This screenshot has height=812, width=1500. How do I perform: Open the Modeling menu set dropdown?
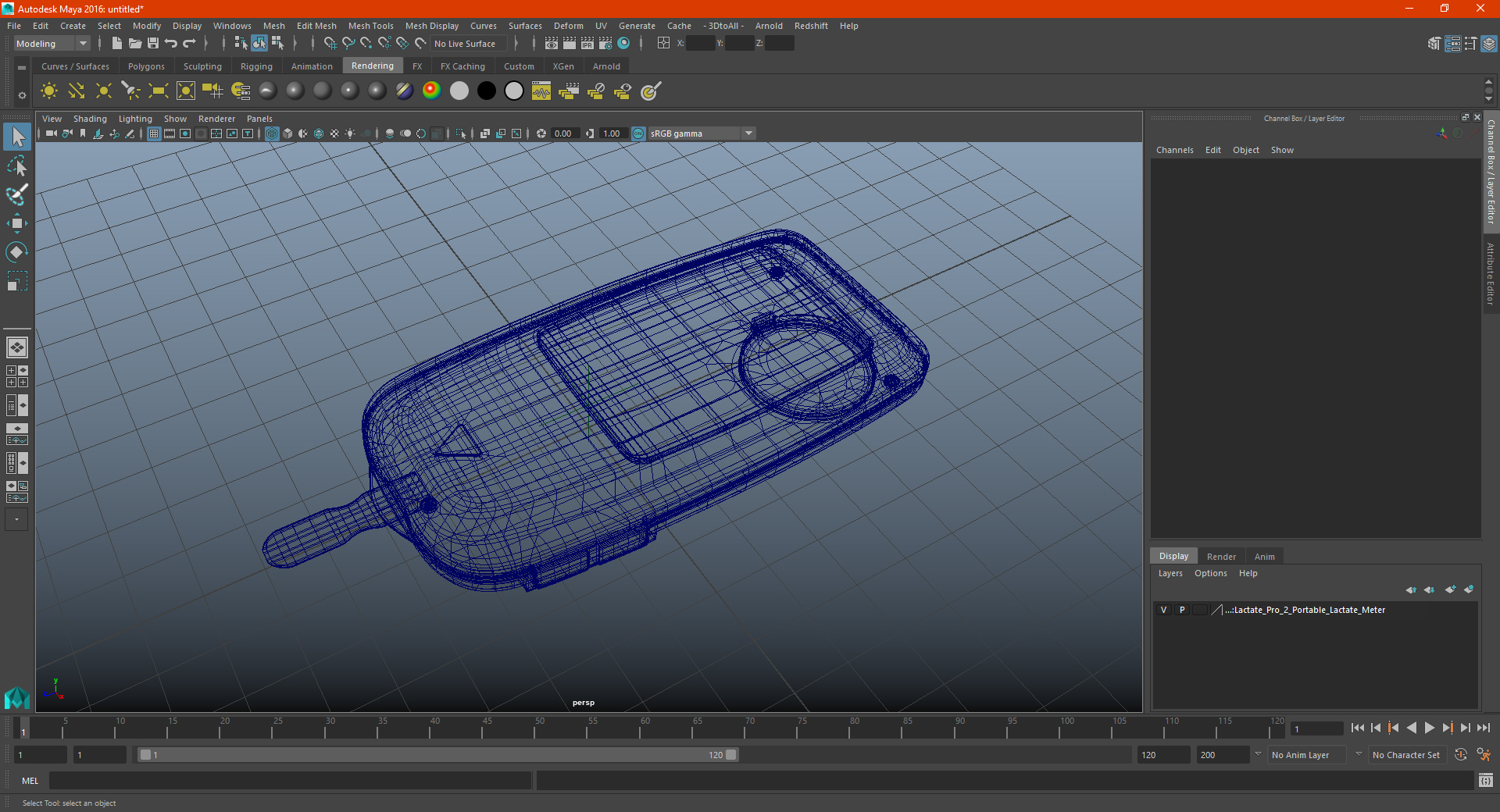click(52, 44)
